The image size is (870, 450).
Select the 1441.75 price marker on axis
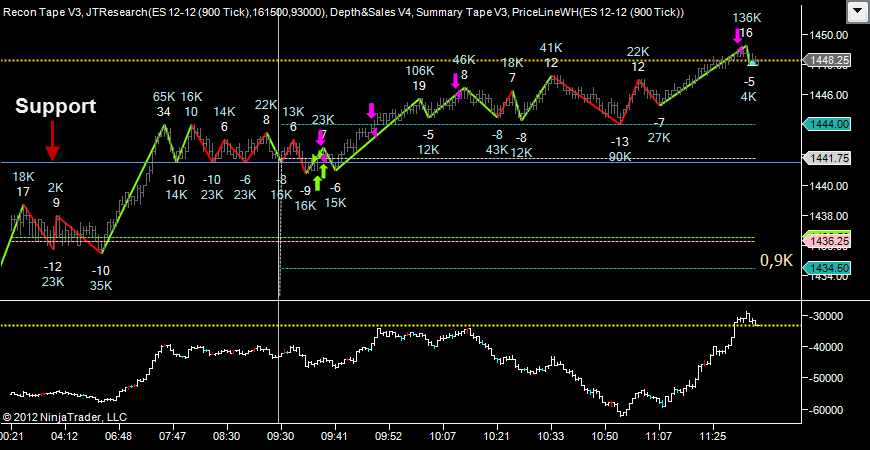(829, 158)
